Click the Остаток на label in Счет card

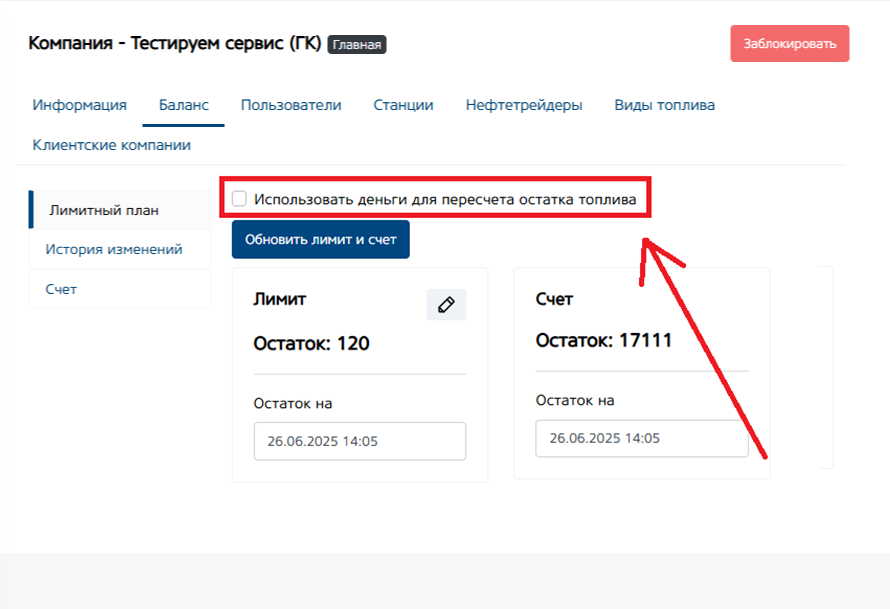[575, 400]
